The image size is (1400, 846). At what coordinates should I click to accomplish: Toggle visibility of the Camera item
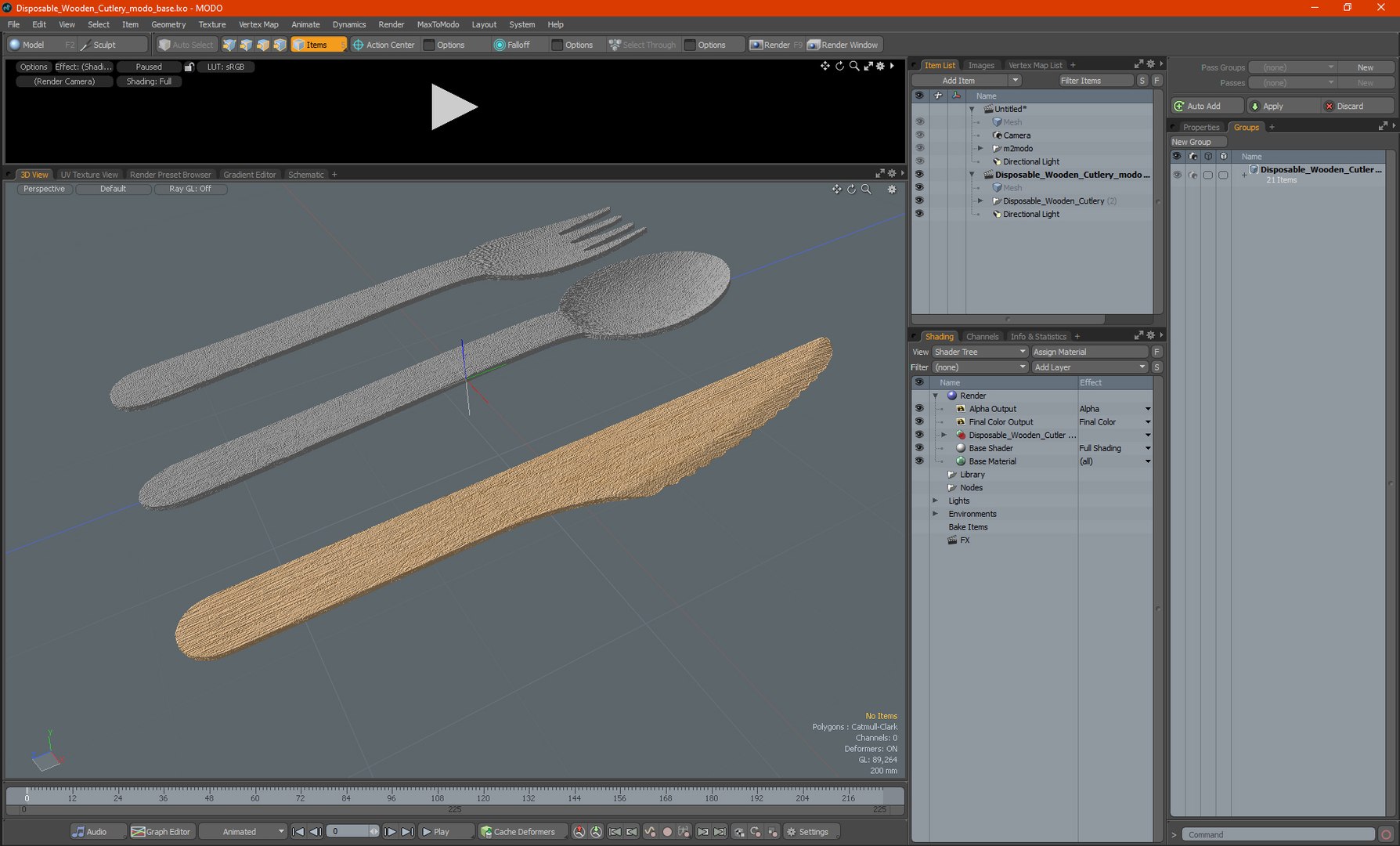(x=919, y=135)
